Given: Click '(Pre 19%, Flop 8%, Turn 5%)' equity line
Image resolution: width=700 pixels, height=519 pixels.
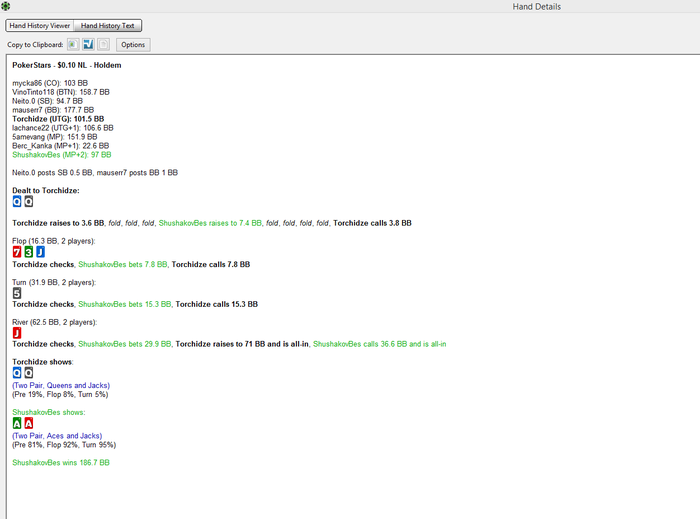Looking at the screenshot, I should pos(60,394).
